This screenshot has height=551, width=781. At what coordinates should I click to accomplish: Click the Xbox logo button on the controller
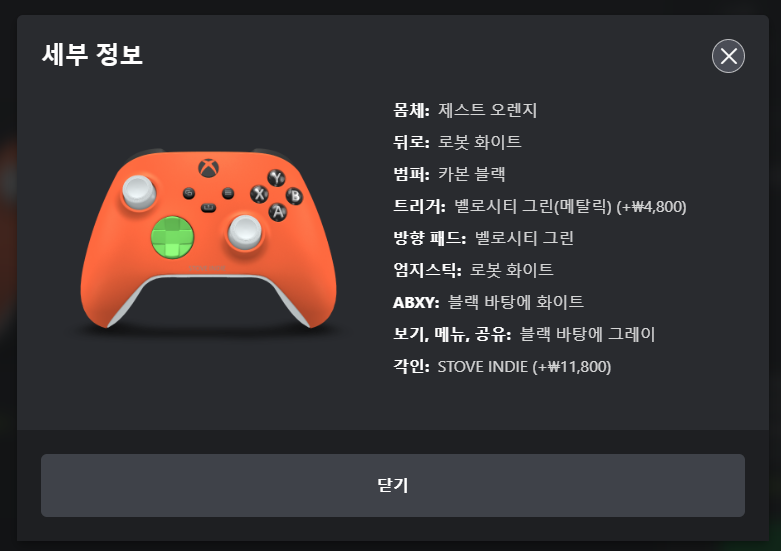[209, 168]
